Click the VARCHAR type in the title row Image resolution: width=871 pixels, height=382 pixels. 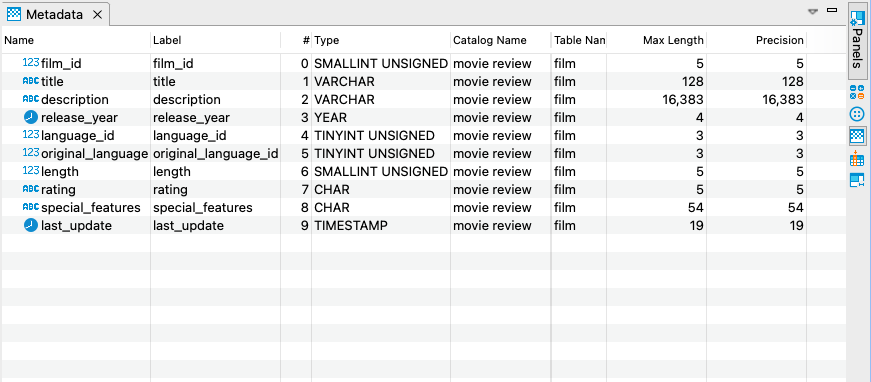click(x=344, y=82)
